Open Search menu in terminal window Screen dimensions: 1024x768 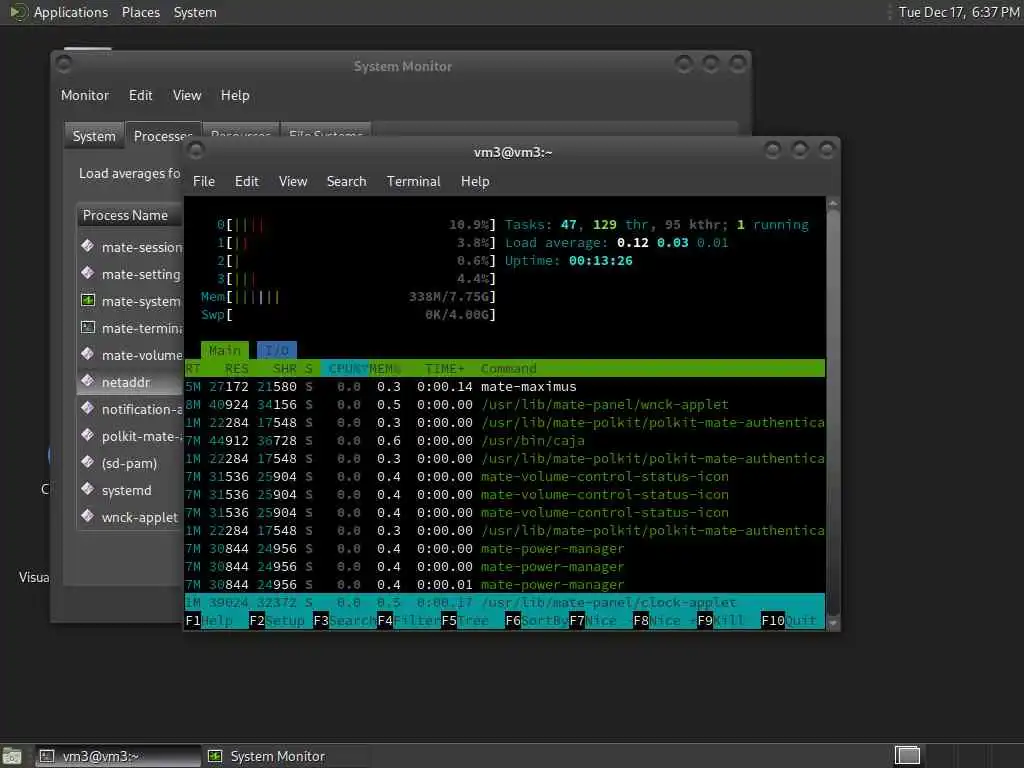[x=346, y=182]
